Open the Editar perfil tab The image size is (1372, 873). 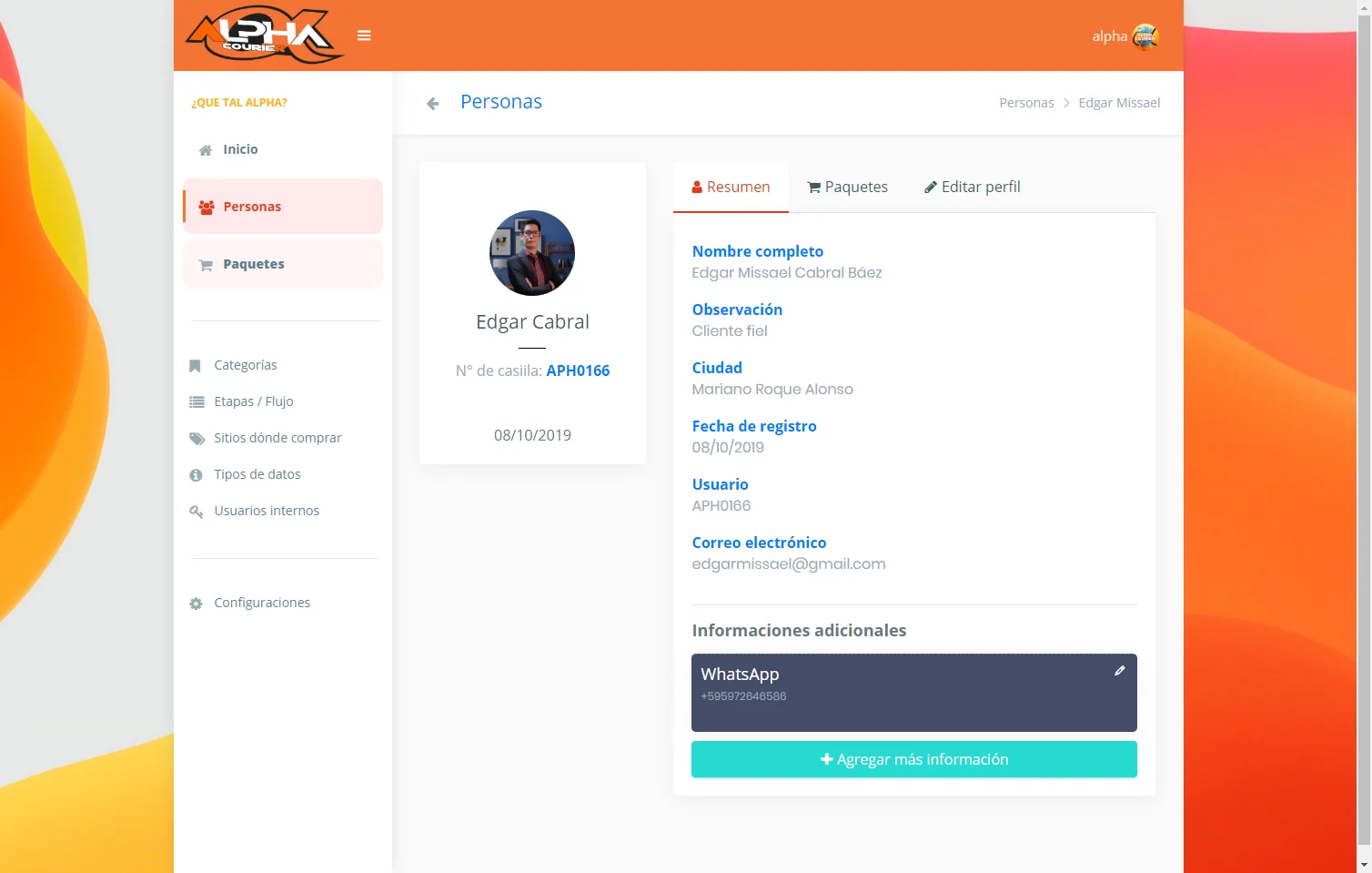pyautogui.click(x=972, y=187)
